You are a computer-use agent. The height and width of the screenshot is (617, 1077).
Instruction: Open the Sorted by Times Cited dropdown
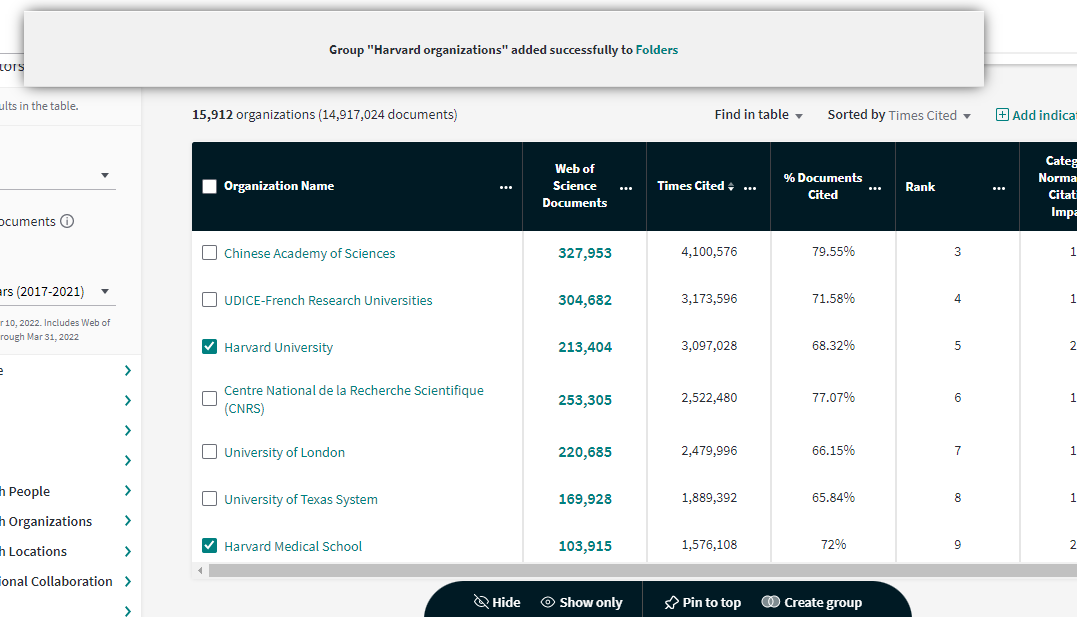899,115
